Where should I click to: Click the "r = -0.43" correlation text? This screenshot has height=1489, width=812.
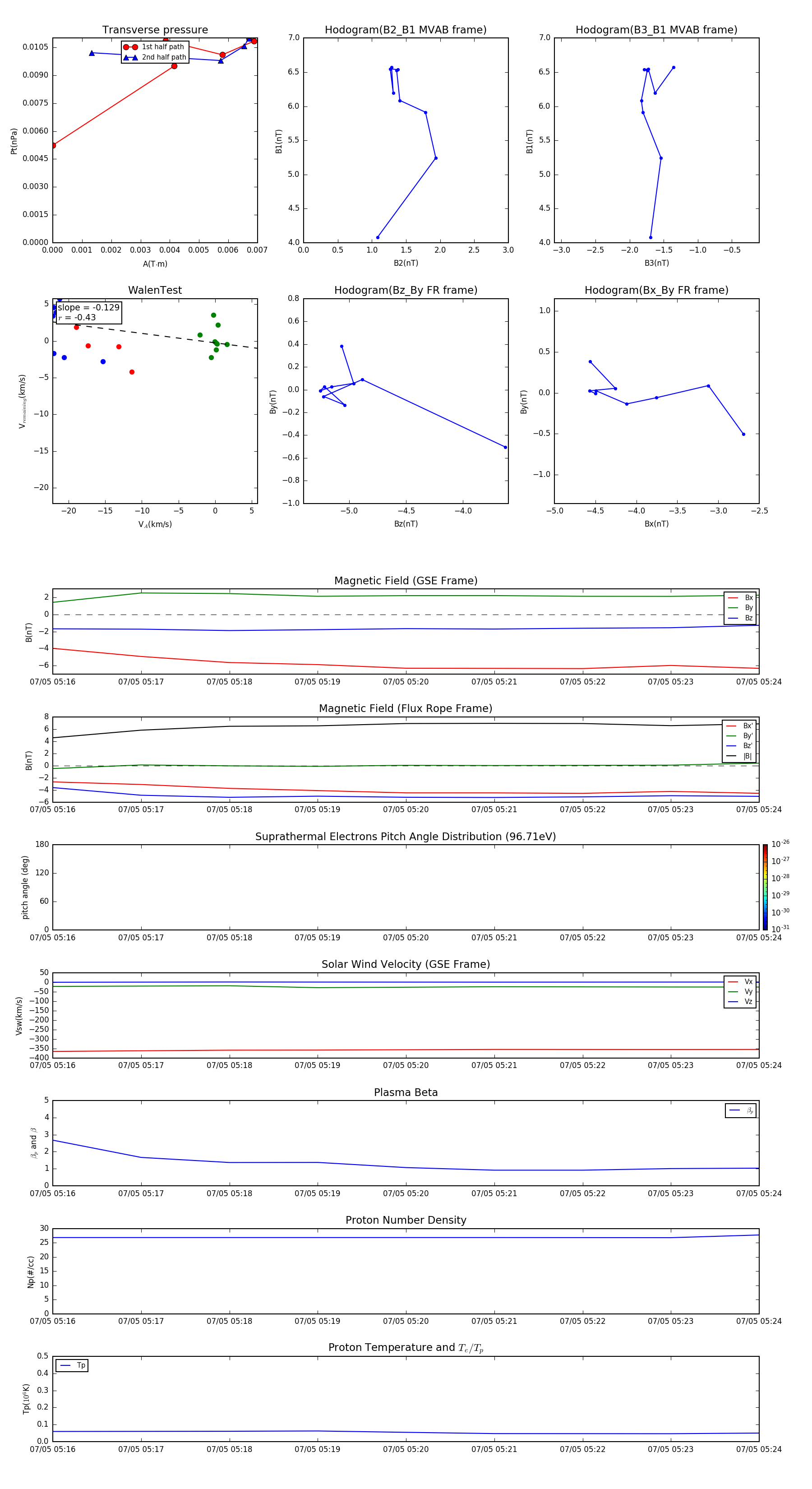tap(77, 317)
